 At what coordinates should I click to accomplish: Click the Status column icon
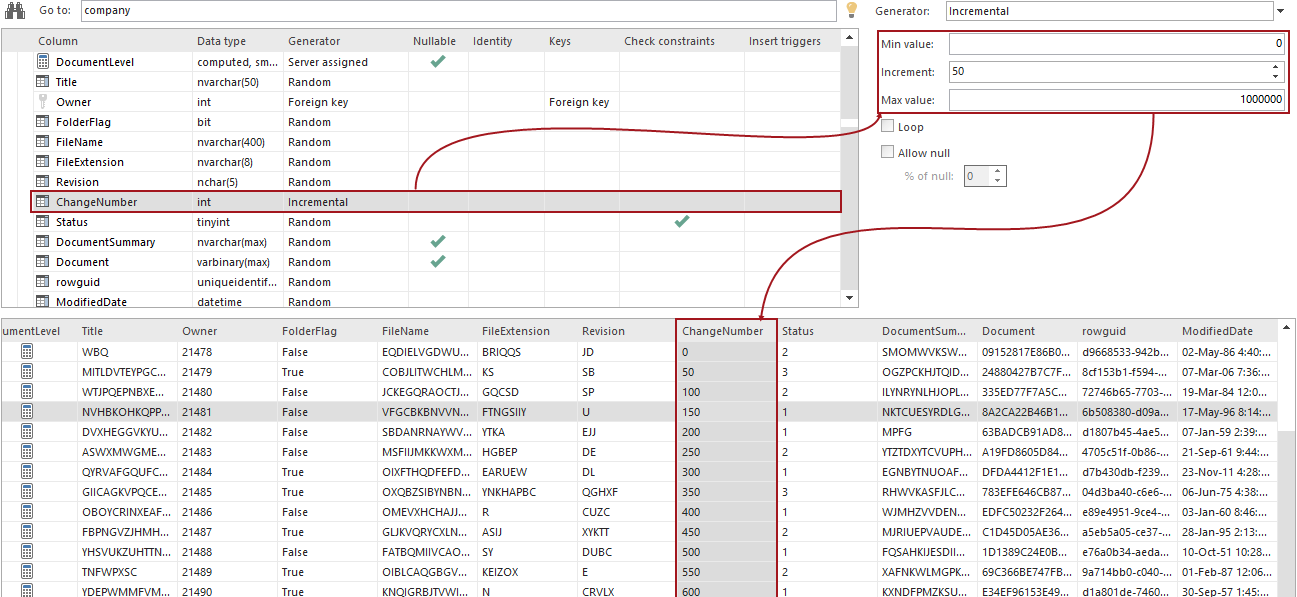coord(43,222)
